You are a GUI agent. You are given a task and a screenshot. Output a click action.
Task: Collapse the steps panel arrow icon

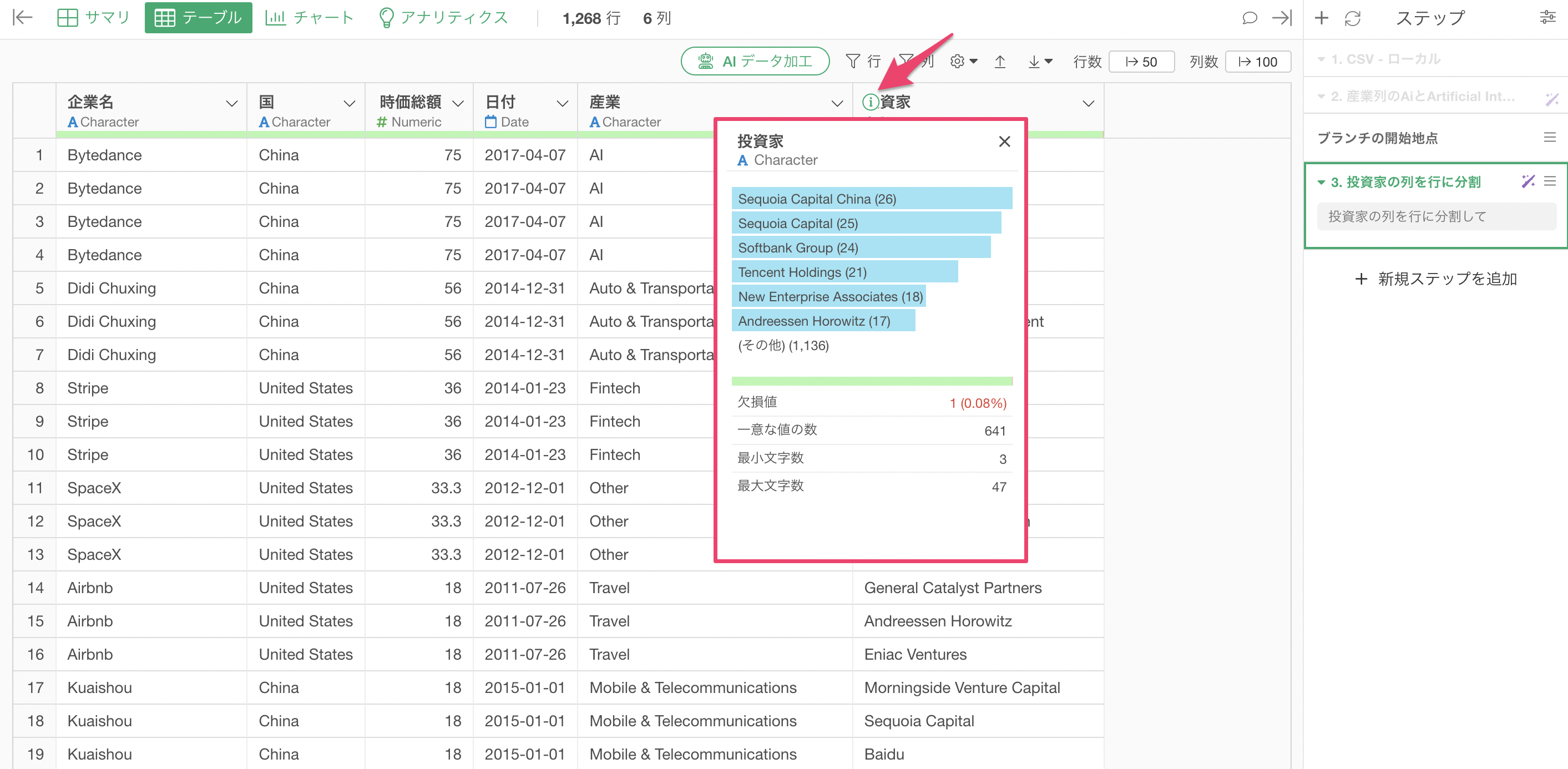pos(1281,18)
